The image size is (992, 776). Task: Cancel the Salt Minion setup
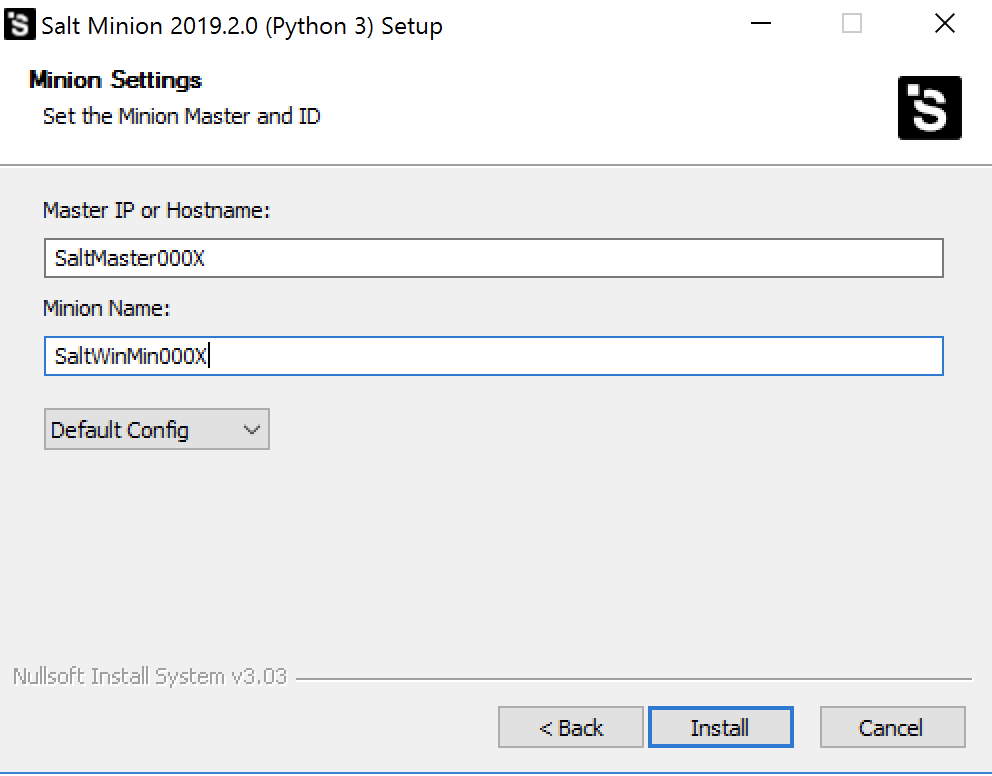(892, 727)
